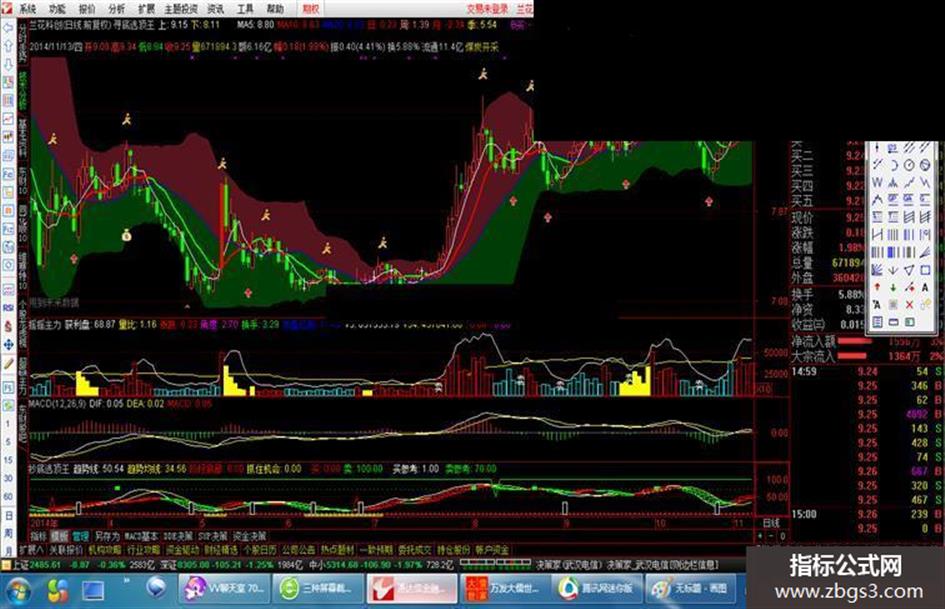Select the rising zigzag line tool
This screenshot has width=945, height=609.
click(909, 182)
